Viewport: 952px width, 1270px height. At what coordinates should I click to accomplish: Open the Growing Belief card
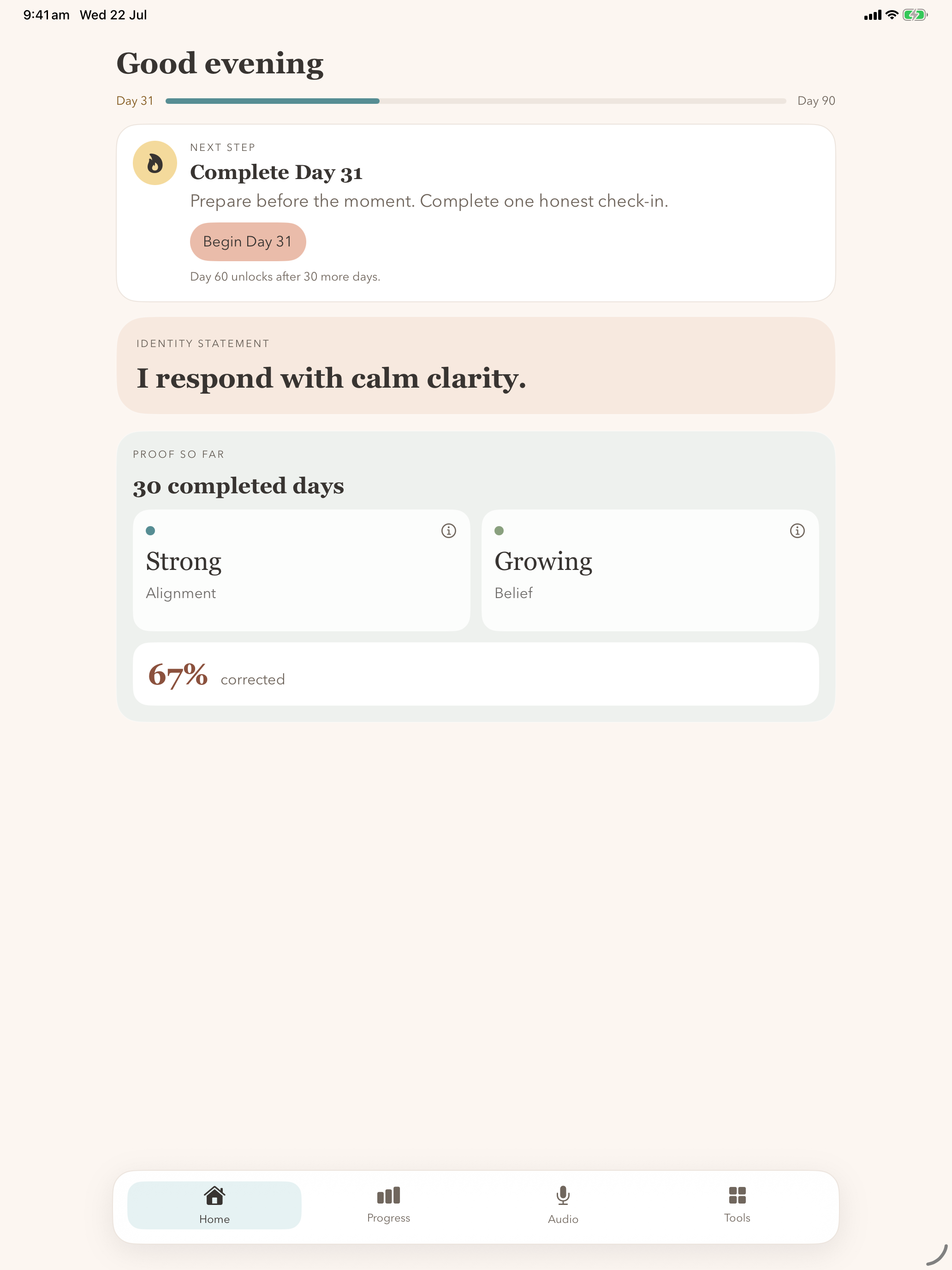[x=649, y=570]
